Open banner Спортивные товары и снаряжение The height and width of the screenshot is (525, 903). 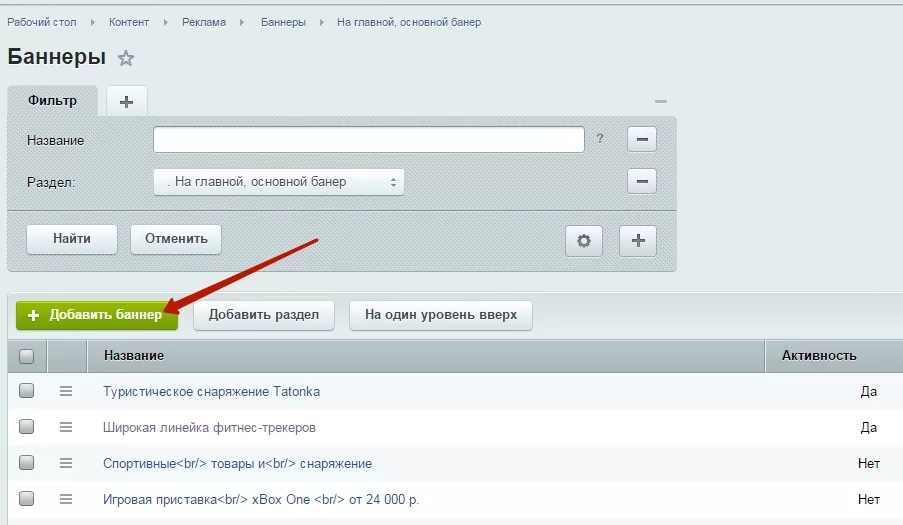coord(237,463)
